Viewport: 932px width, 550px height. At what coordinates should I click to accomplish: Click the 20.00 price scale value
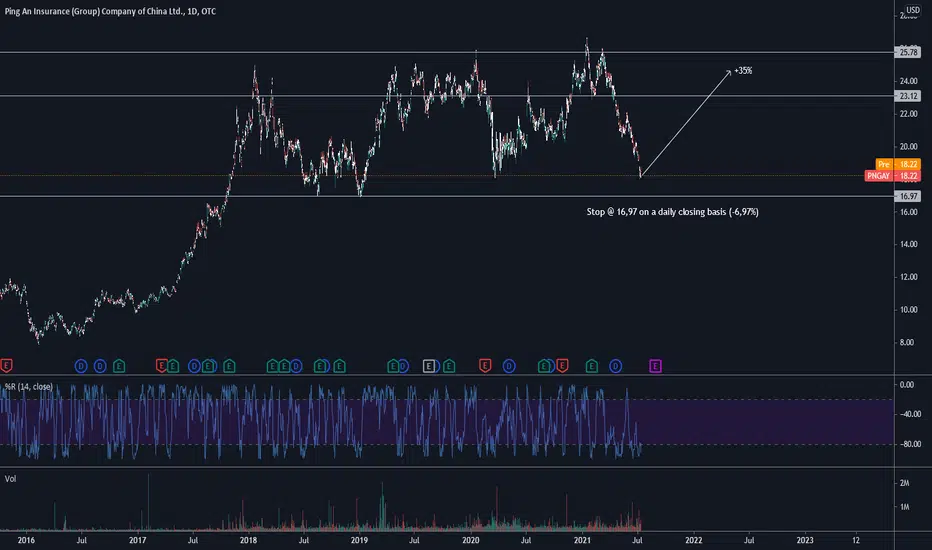[x=908, y=147]
